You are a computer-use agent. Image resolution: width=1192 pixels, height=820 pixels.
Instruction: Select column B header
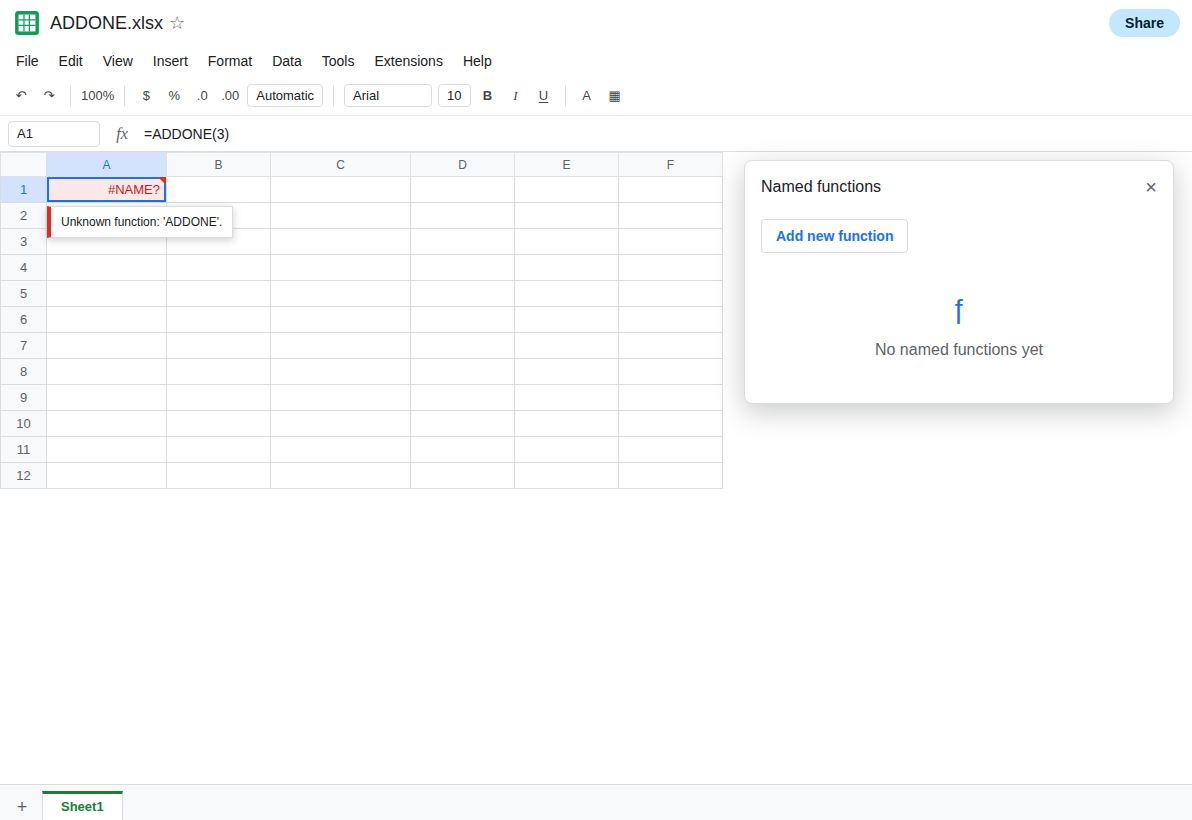click(218, 165)
